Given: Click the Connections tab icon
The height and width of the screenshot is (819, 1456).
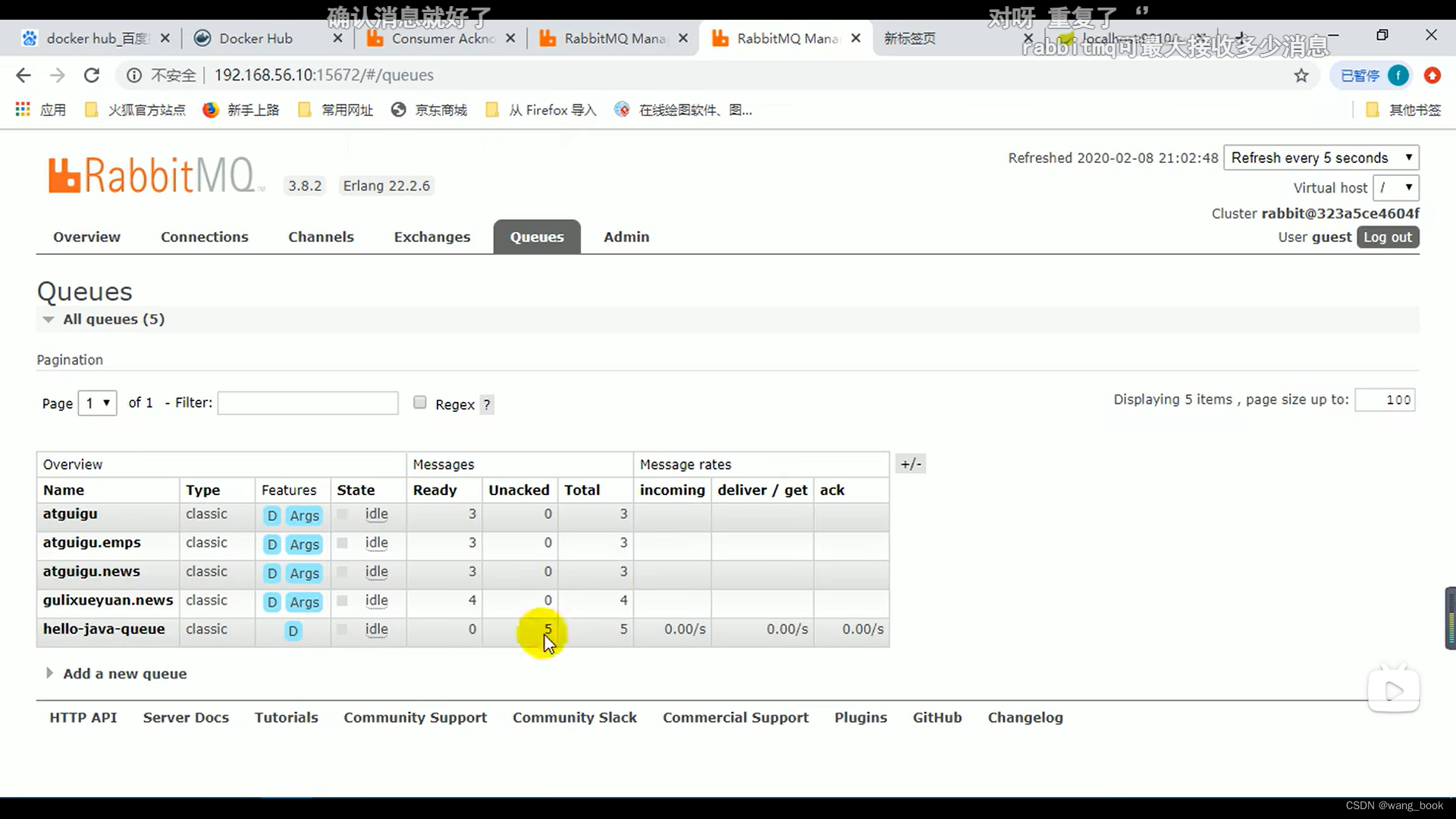Looking at the screenshot, I should tap(205, 236).
